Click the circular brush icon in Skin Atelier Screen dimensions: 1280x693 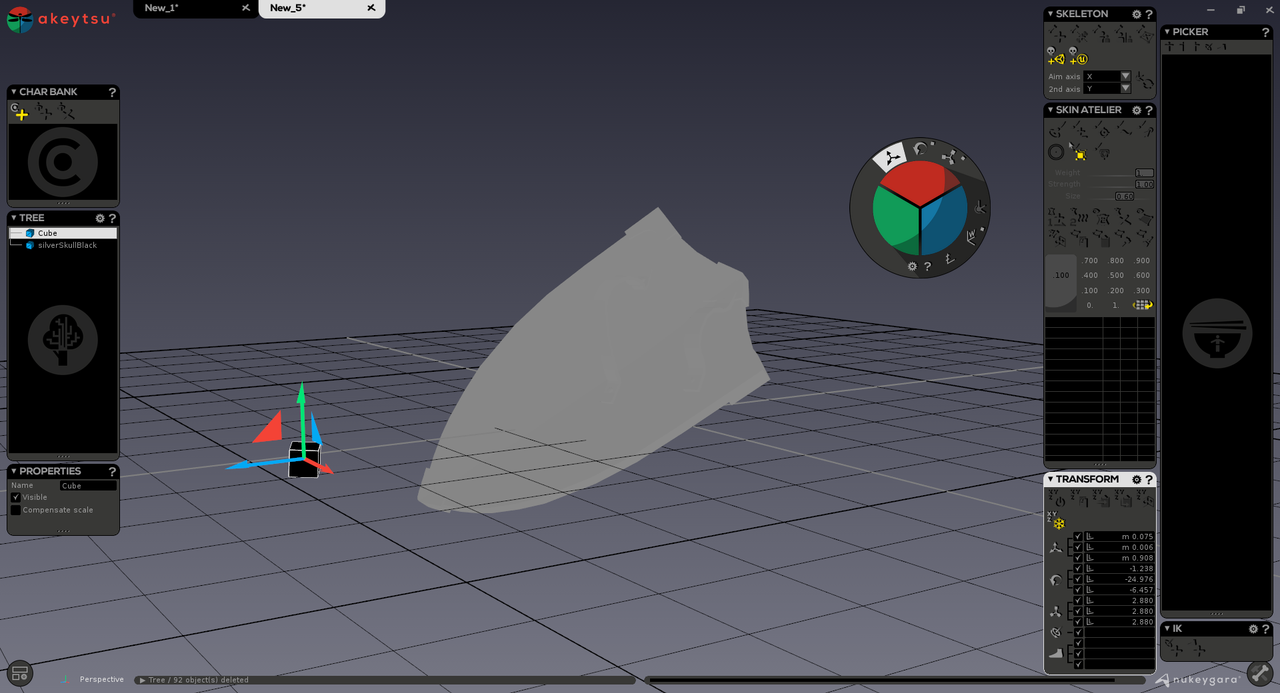[x=1056, y=152]
